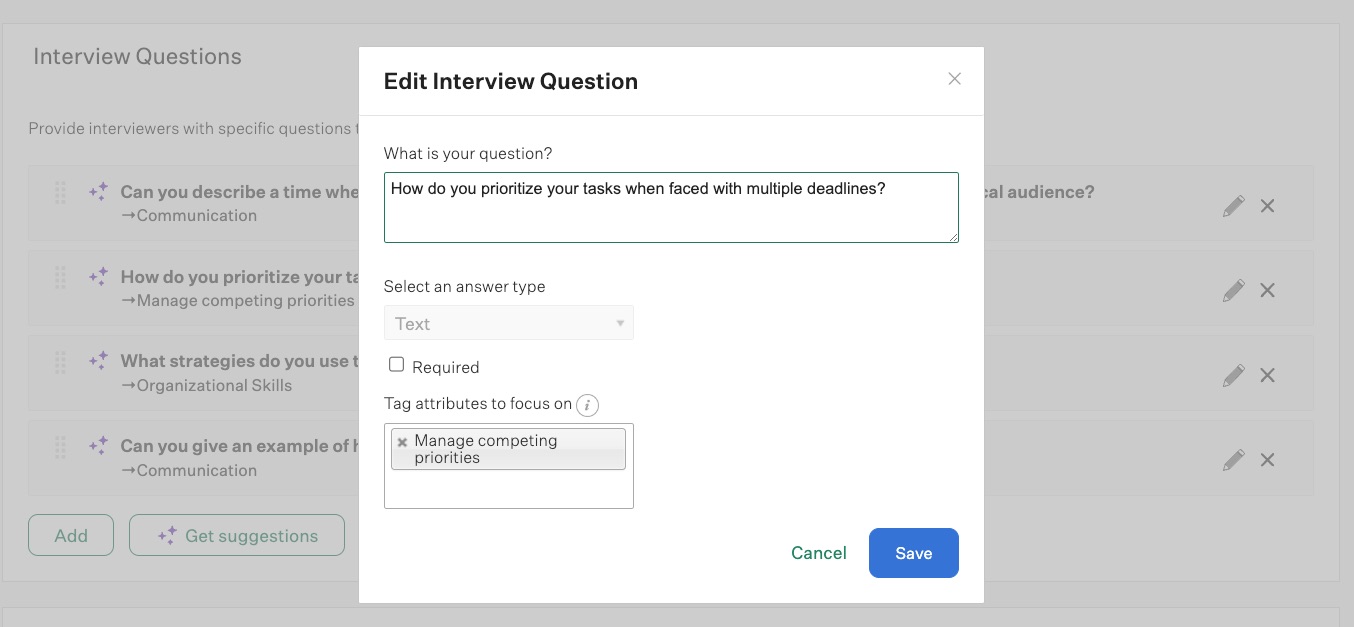Click the edit pencil on the last Communication question
Viewport: 1354px width, 627px height.
point(1233,459)
